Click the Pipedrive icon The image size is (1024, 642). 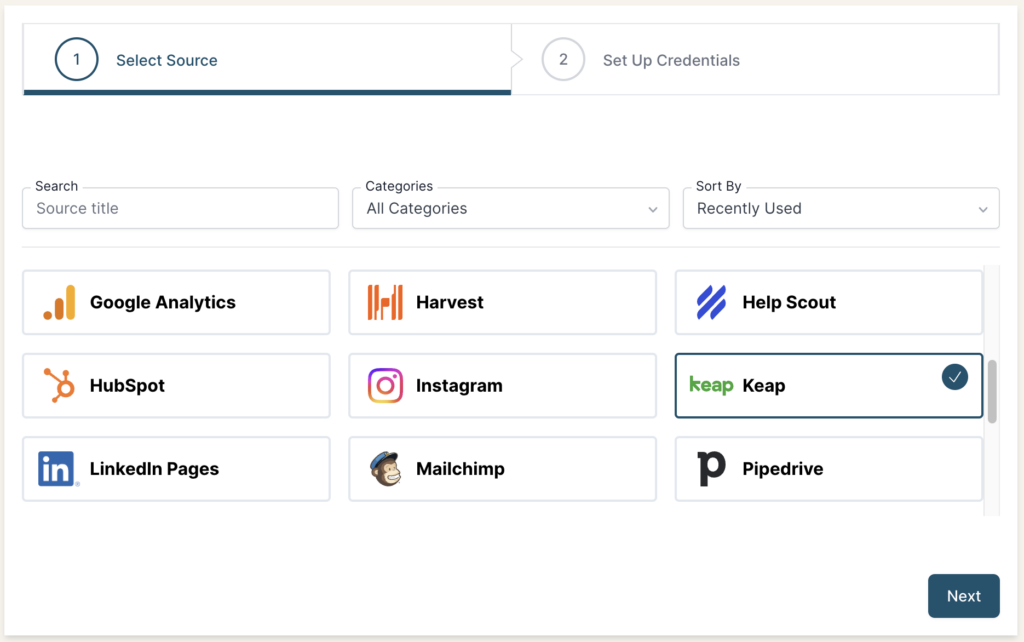[713, 468]
